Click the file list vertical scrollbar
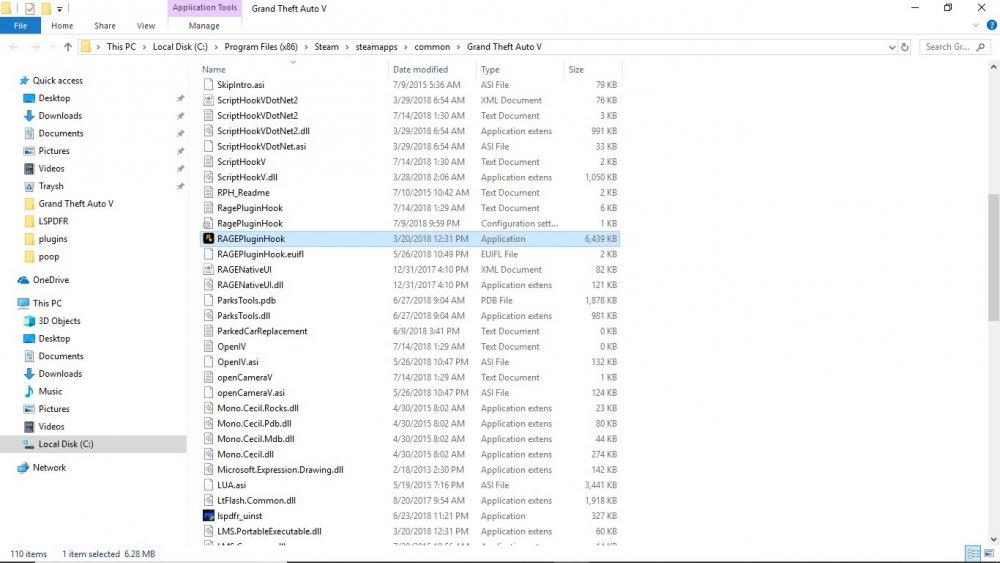Viewport: 1000px width, 563px height. 994,257
